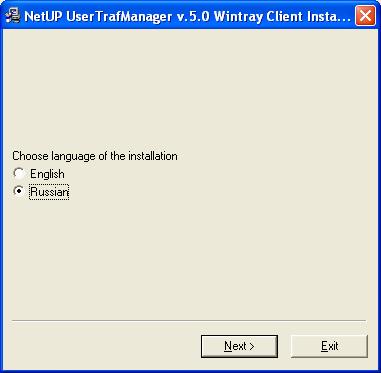Click the filled dot of Russian option

(19, 192)
